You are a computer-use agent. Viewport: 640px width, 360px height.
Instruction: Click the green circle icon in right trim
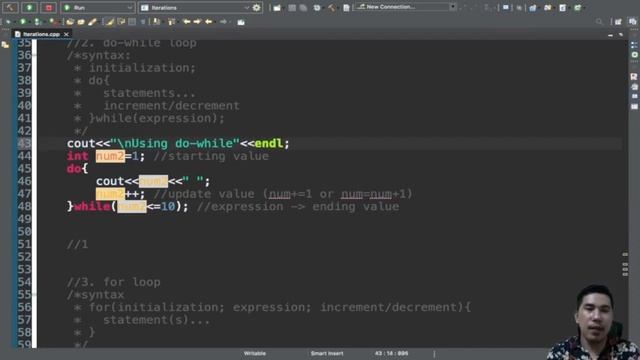click(x=634, y=54)
